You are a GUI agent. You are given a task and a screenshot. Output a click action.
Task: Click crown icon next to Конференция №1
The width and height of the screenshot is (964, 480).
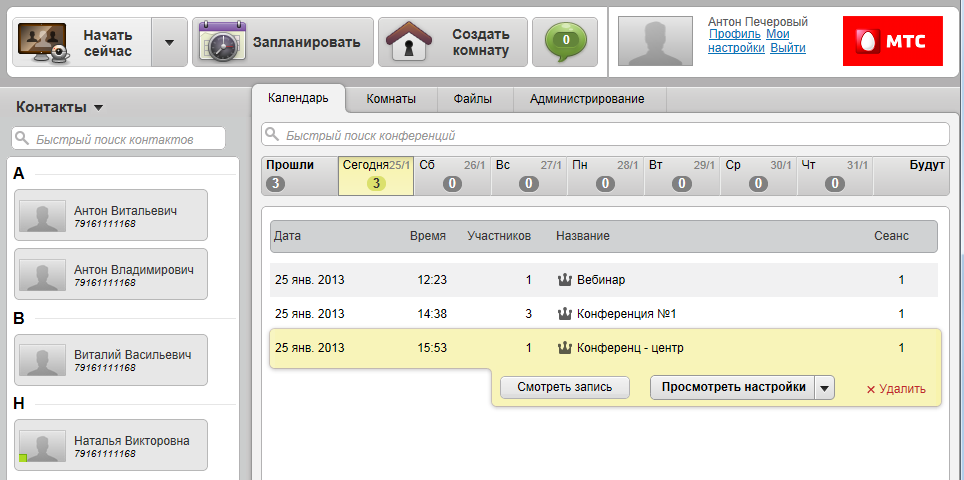pyautogui.click(x=564, y=314)
